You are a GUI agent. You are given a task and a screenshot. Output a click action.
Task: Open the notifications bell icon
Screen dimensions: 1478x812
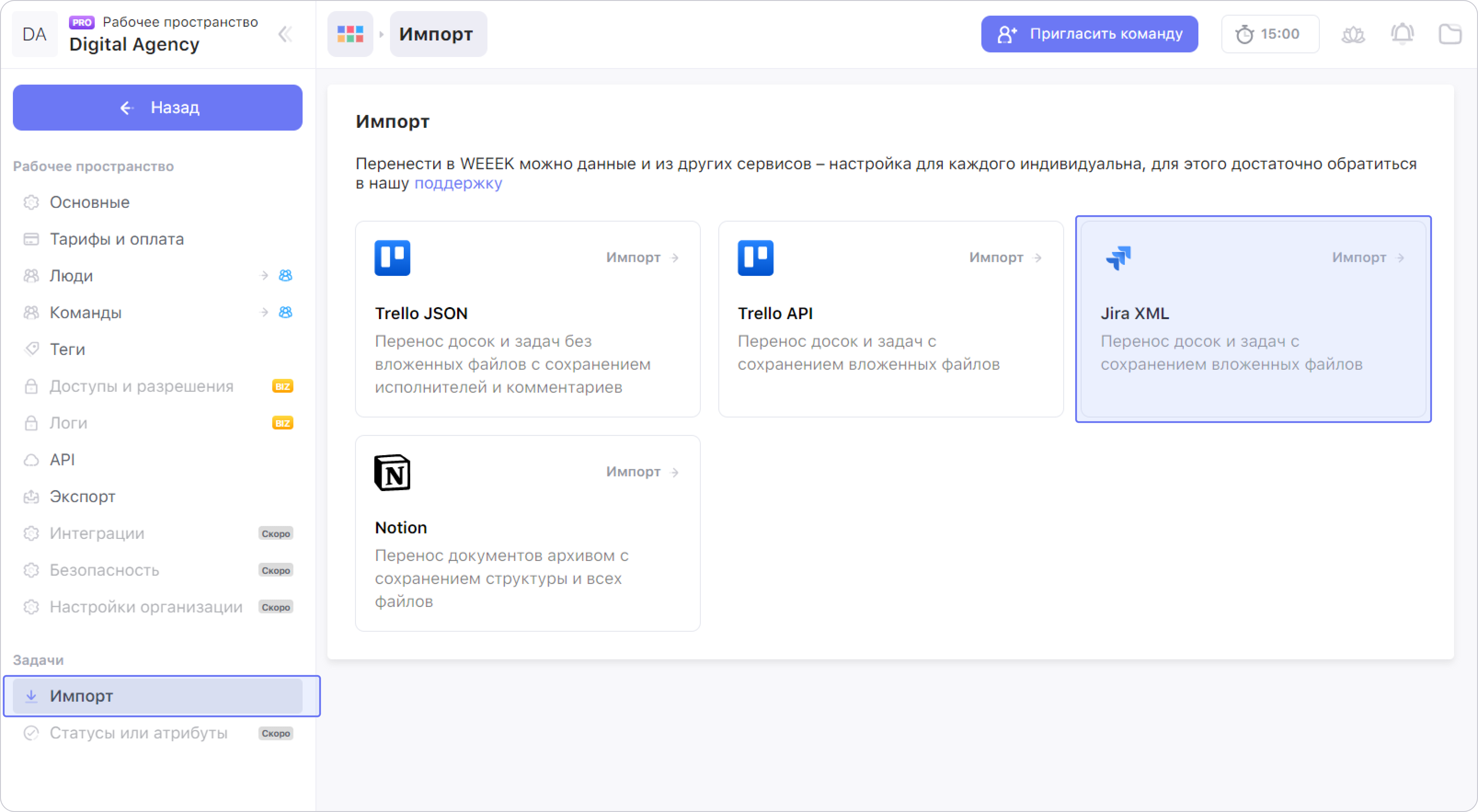[x=1402, y=34]
